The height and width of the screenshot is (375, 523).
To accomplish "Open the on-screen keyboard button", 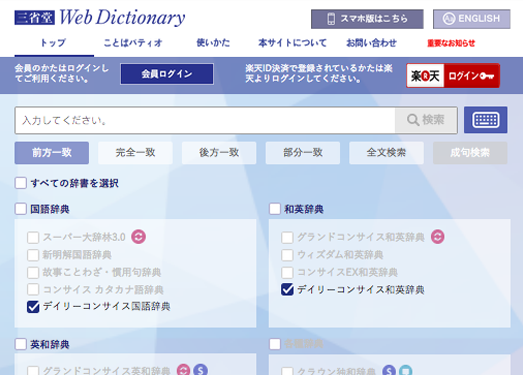I will click(x=486, y=120).
